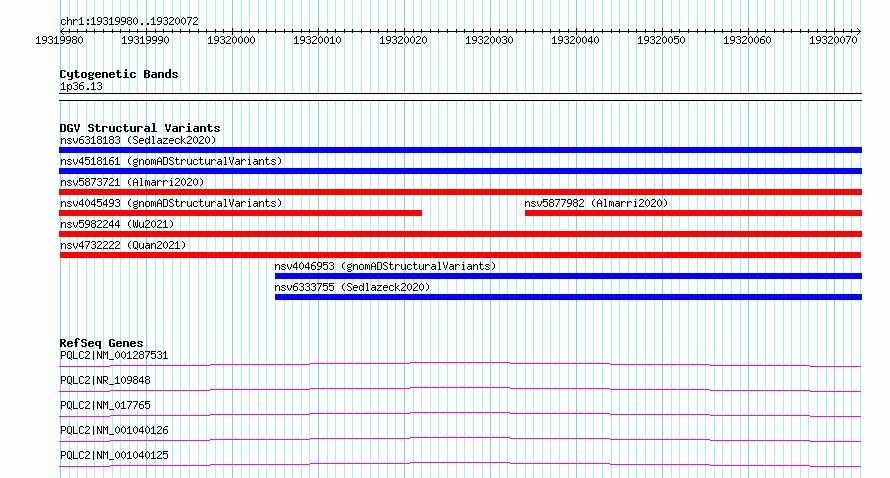Click the ruler tick labeled 19320040
Screen dimensions: 890x478
click(x=575, y=40)
